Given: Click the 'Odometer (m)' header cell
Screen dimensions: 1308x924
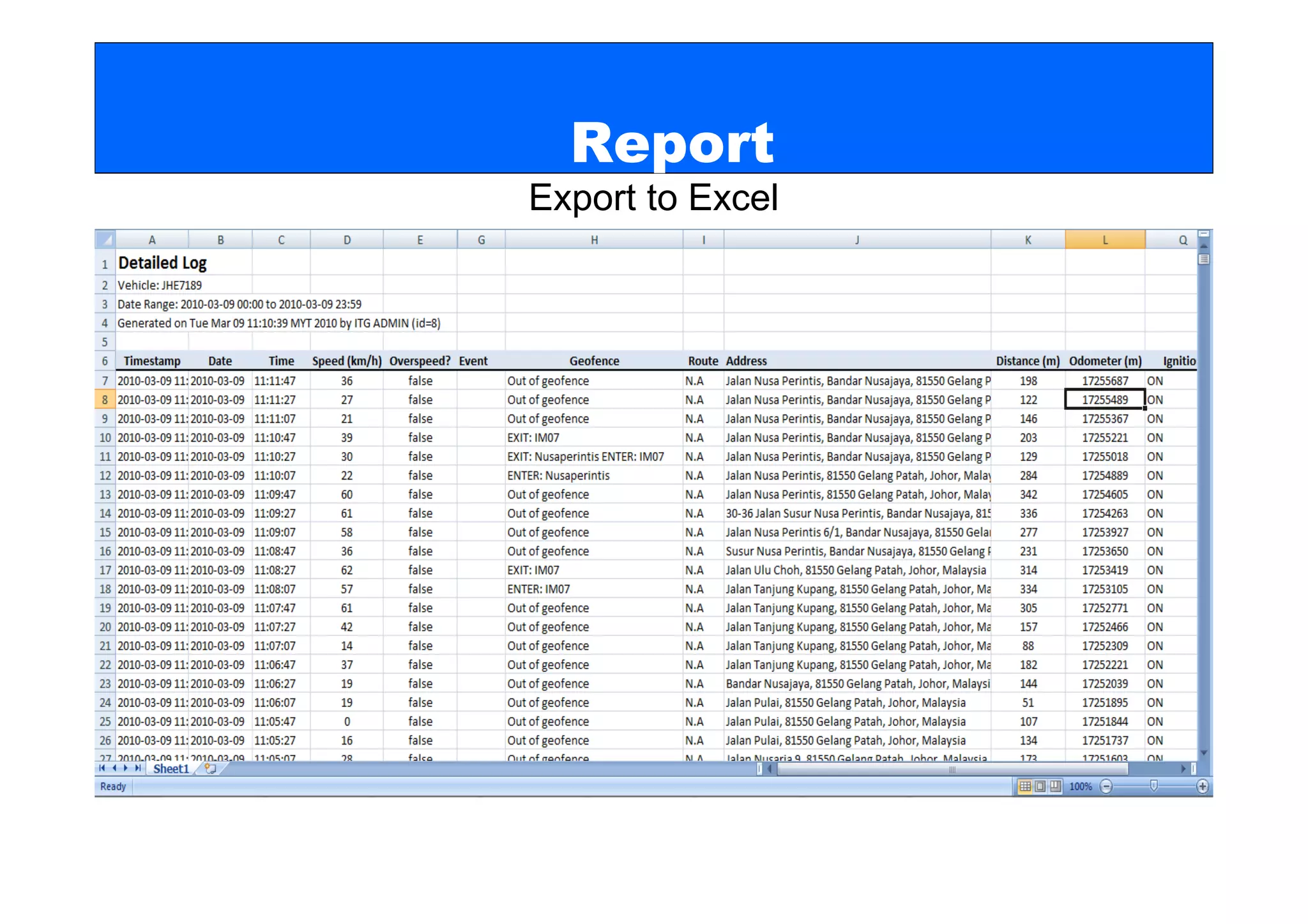Looking at the screenshot, I should [1105, 361].
